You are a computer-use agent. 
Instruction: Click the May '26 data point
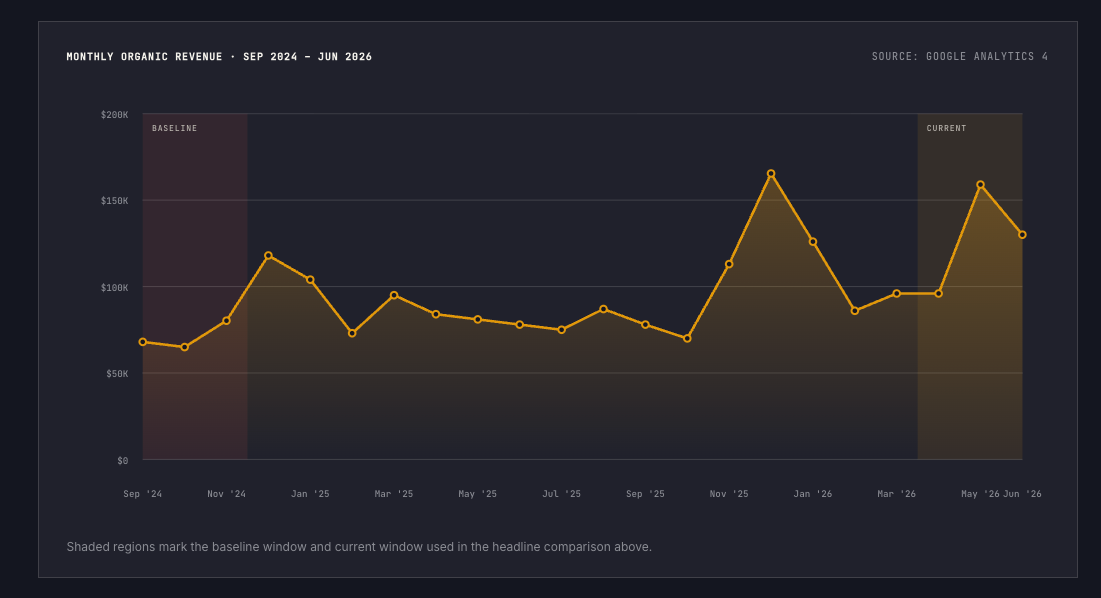980,185
